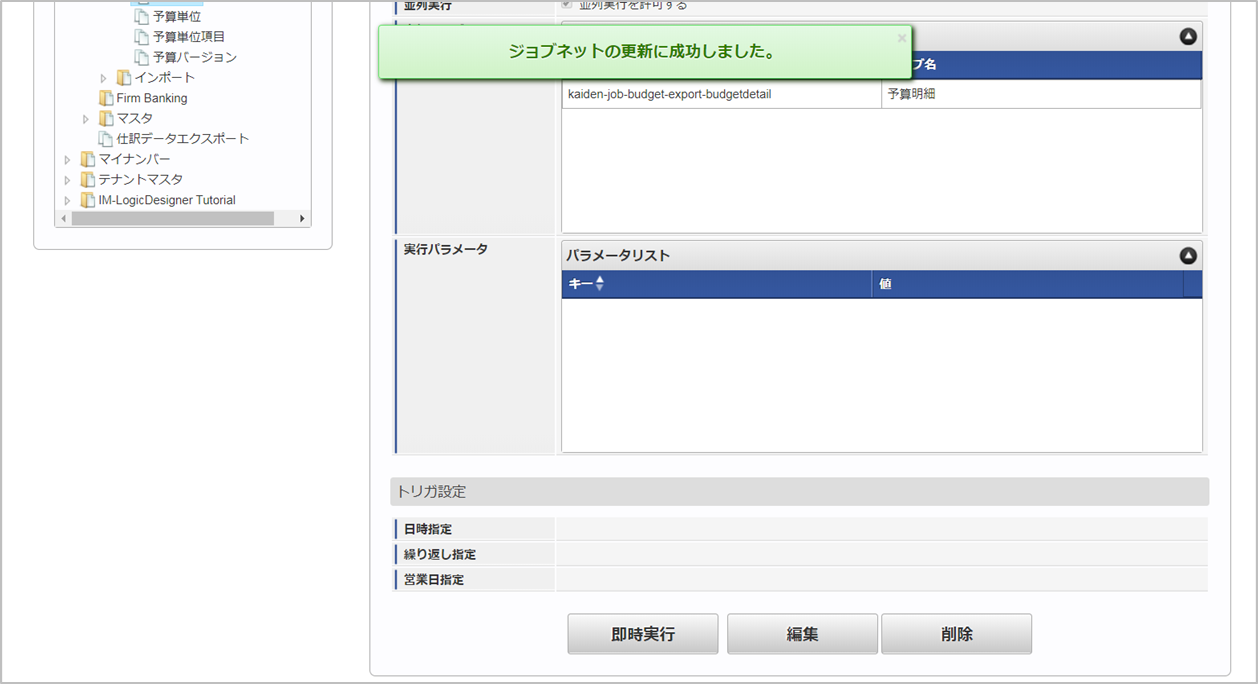The image size is (1258, 684).
Task: Open the Firm Banking folder
Action: [149, 98]
